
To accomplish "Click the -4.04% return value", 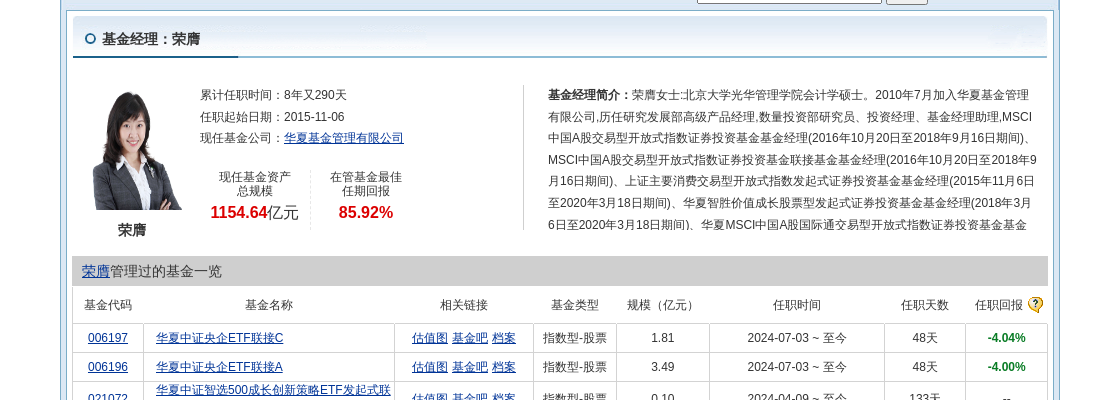I will point(1006,338).
